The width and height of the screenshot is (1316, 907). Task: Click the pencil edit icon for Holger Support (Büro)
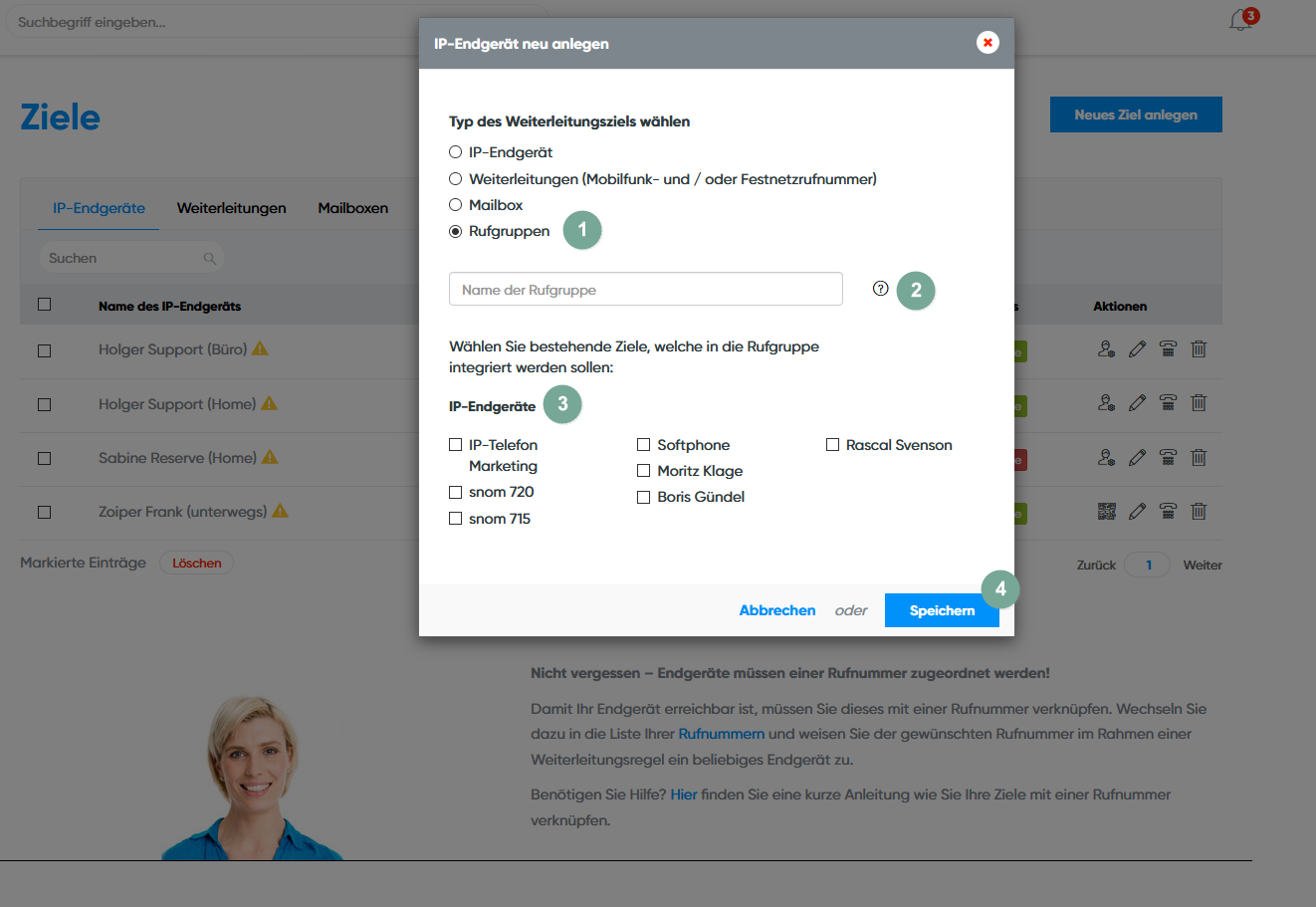tap(1137, 349)
